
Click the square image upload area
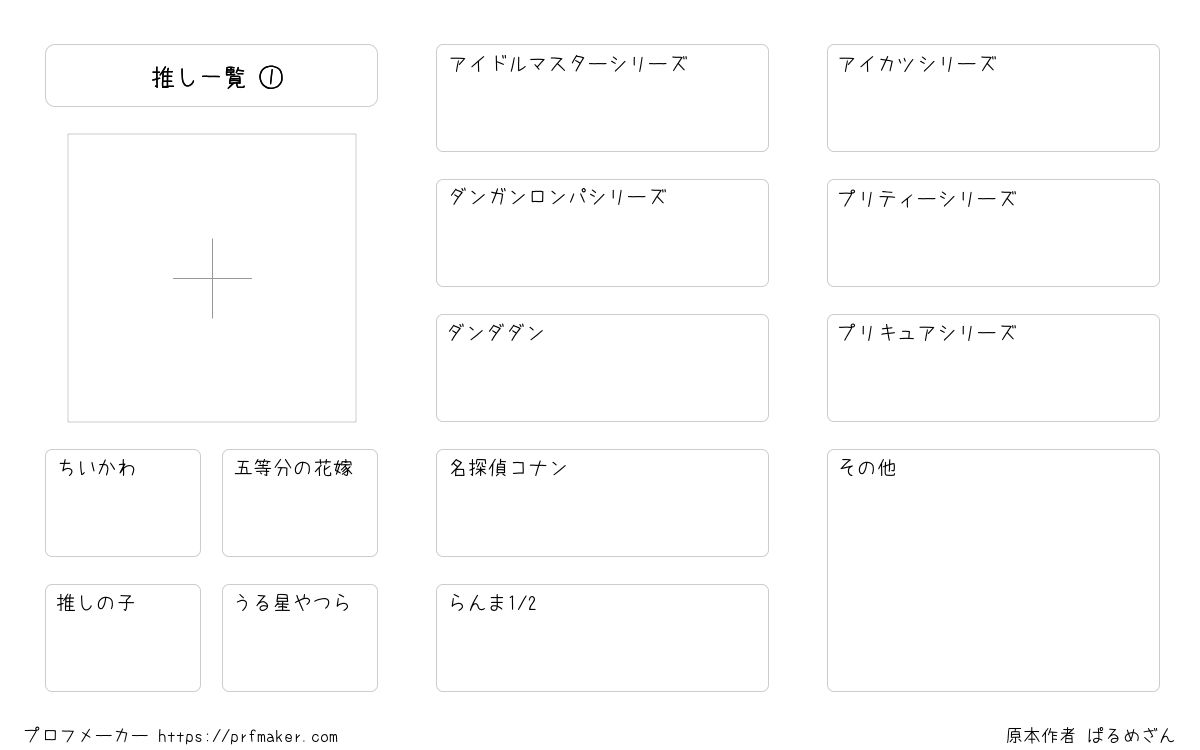point(212,278)
